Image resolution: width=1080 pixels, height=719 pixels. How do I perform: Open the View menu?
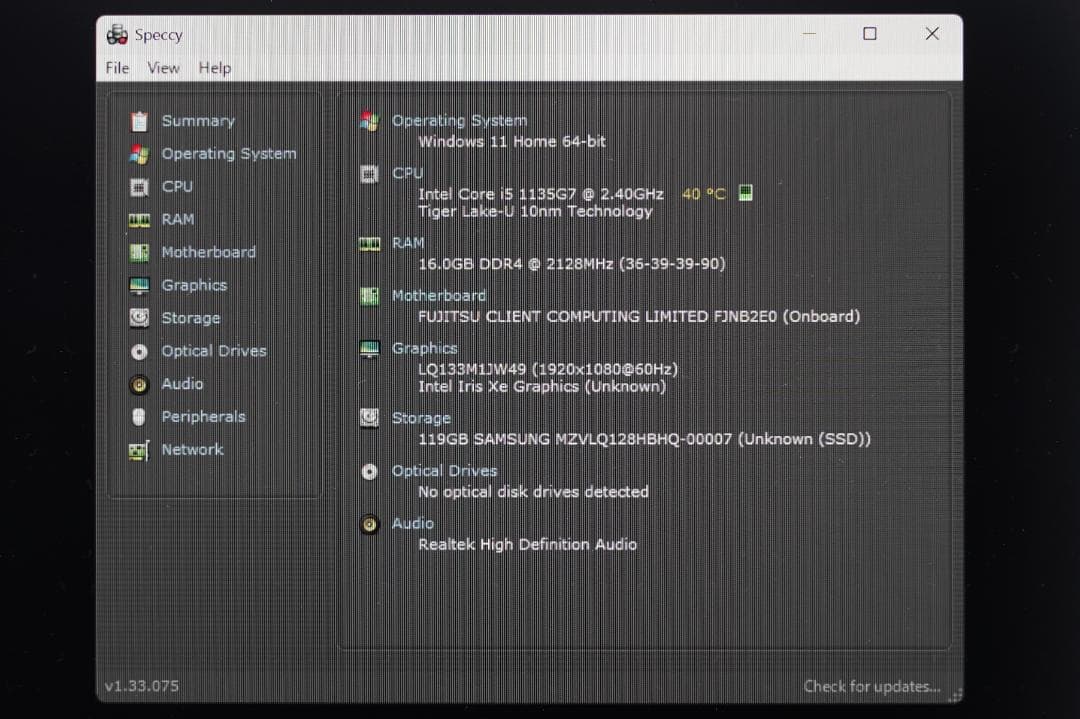click(163, 68)
